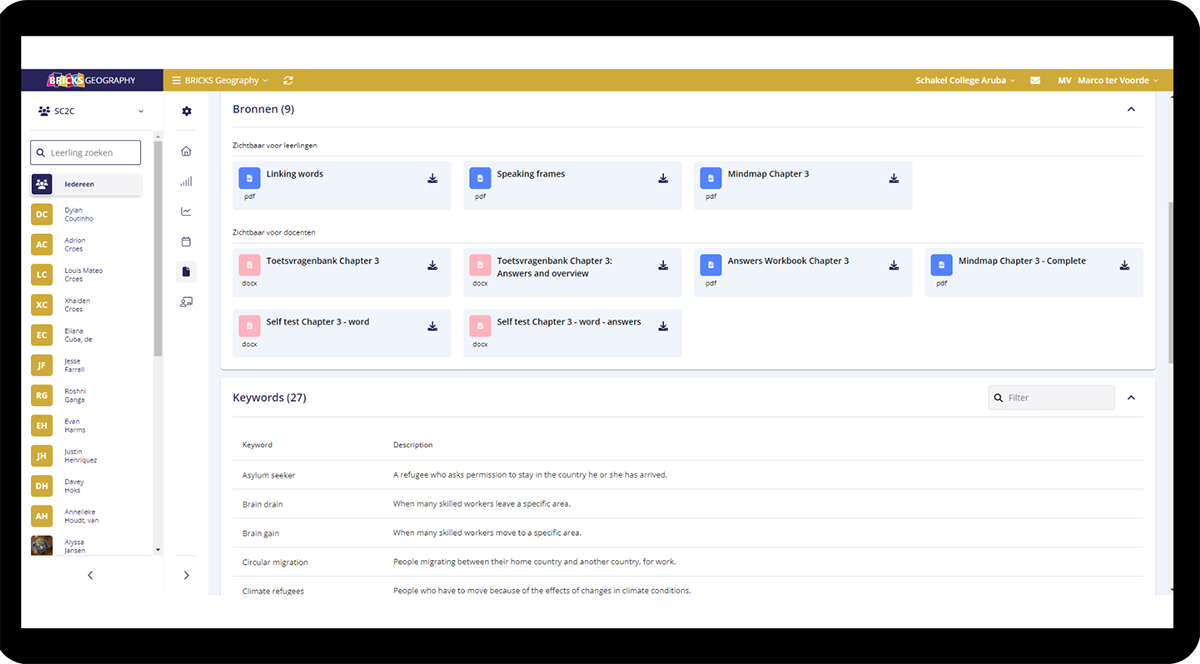This screenshot has width=1200, height=664.
Task: Click the refresh sync icon in the top bar
Action: 288,80
